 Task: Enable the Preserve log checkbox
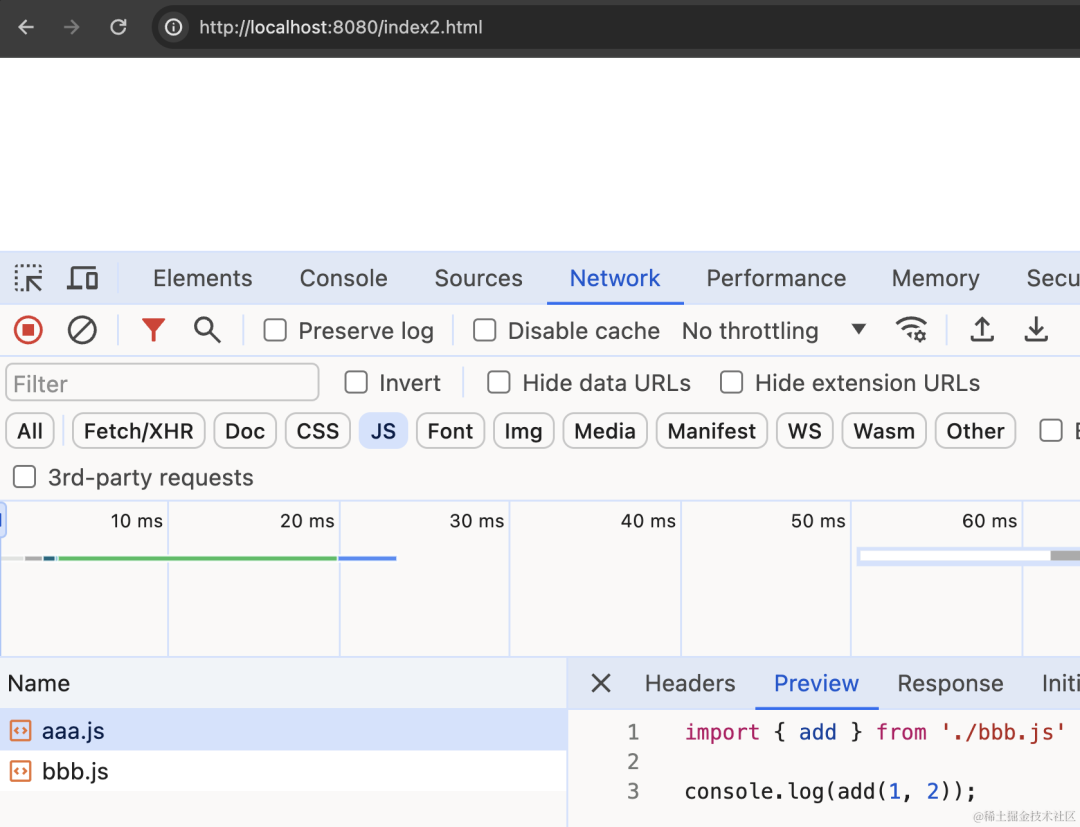pos(276,331)
